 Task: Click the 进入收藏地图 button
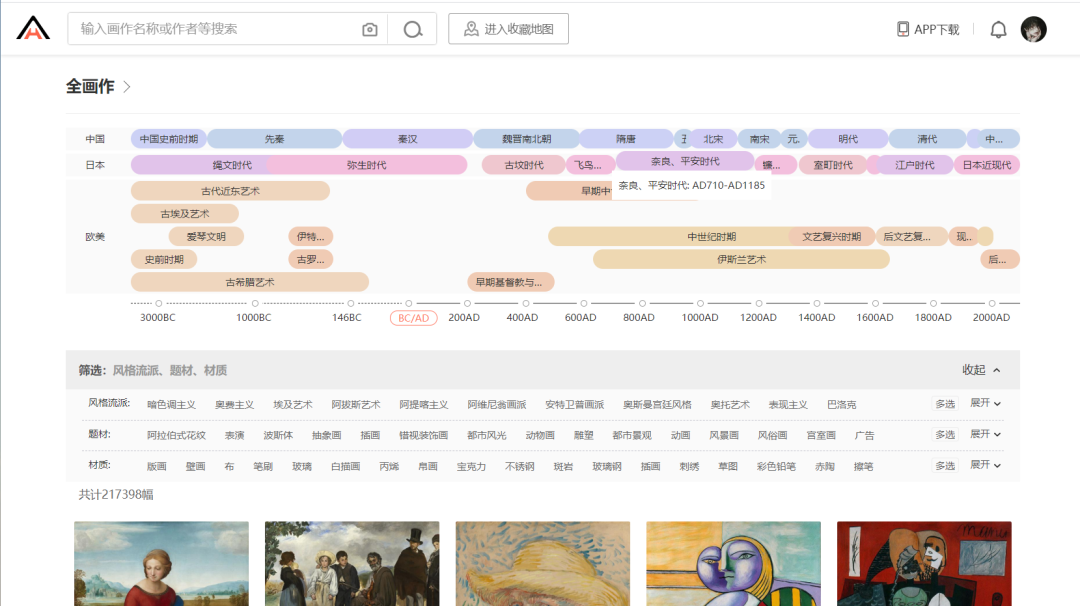click(x=508, y=29)
